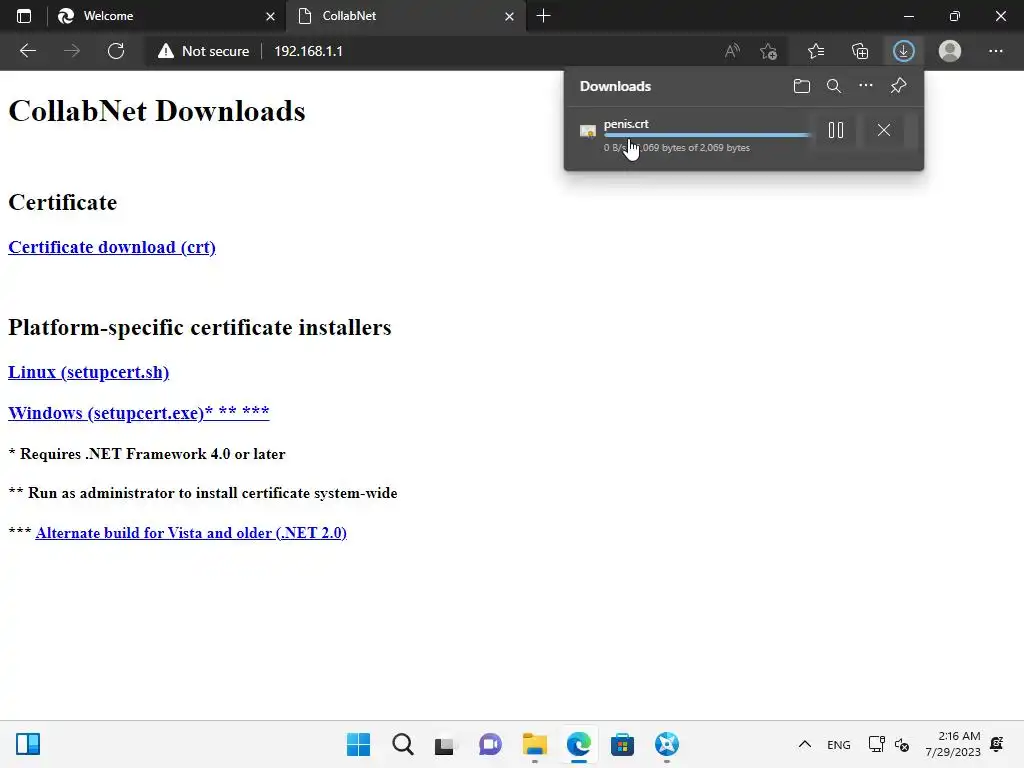
Task: Open Alternate build for Vista link
Action: 191,533
